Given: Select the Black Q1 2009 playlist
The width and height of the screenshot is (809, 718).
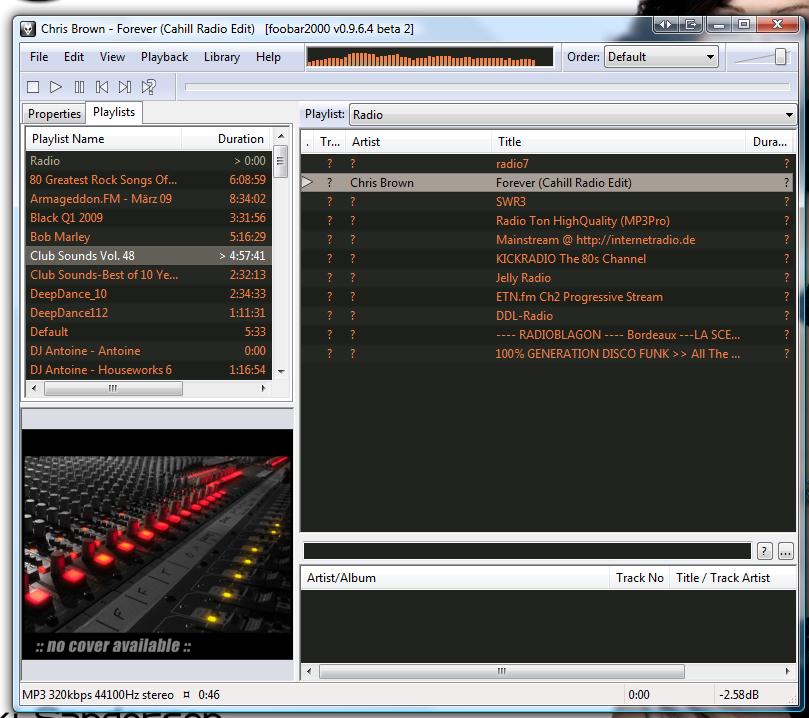Looking at the screenshot, I should [x=149, y=218].
